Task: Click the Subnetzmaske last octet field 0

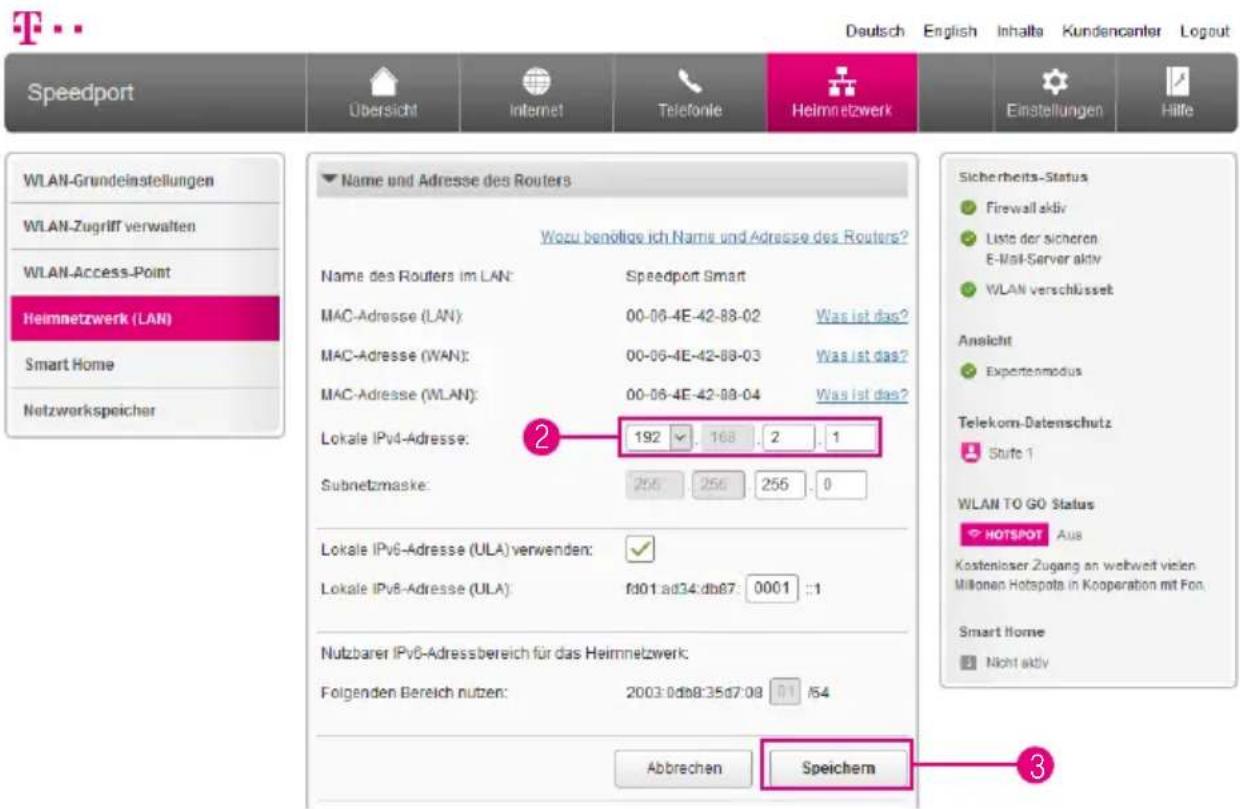Action: coord(842,484)
